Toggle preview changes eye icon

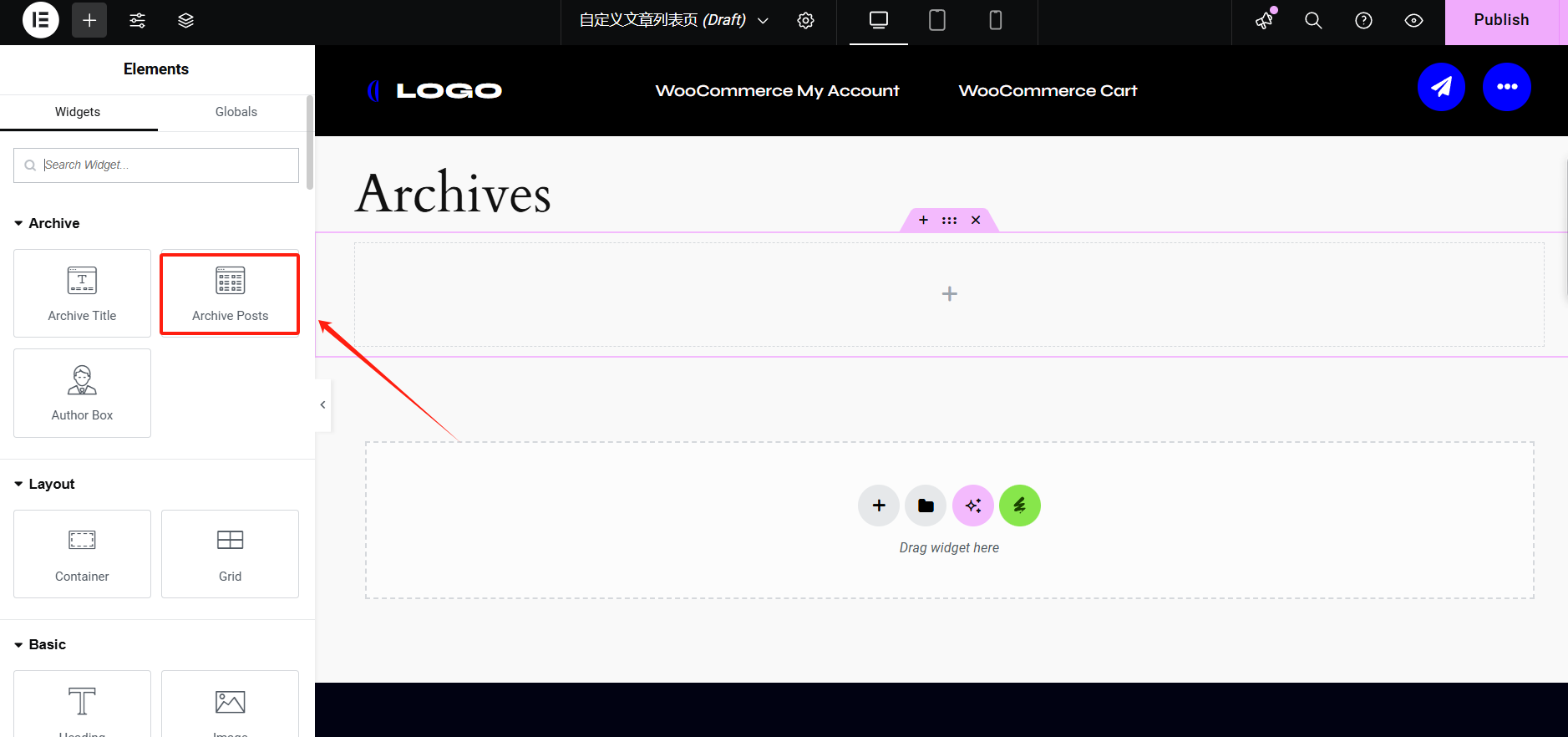[x=1413, y=20]
